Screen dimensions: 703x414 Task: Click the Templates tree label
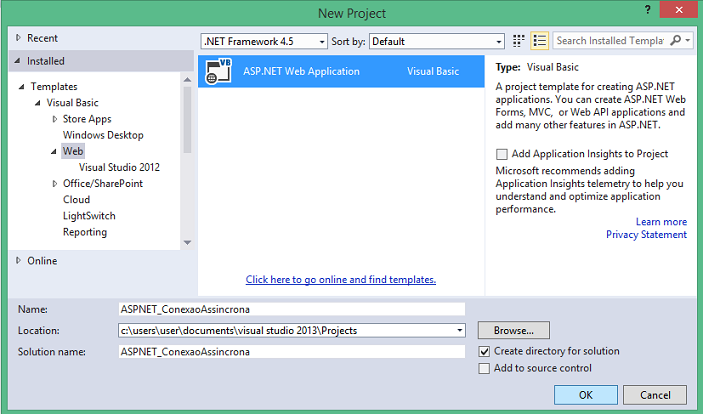tap(54, 87)
